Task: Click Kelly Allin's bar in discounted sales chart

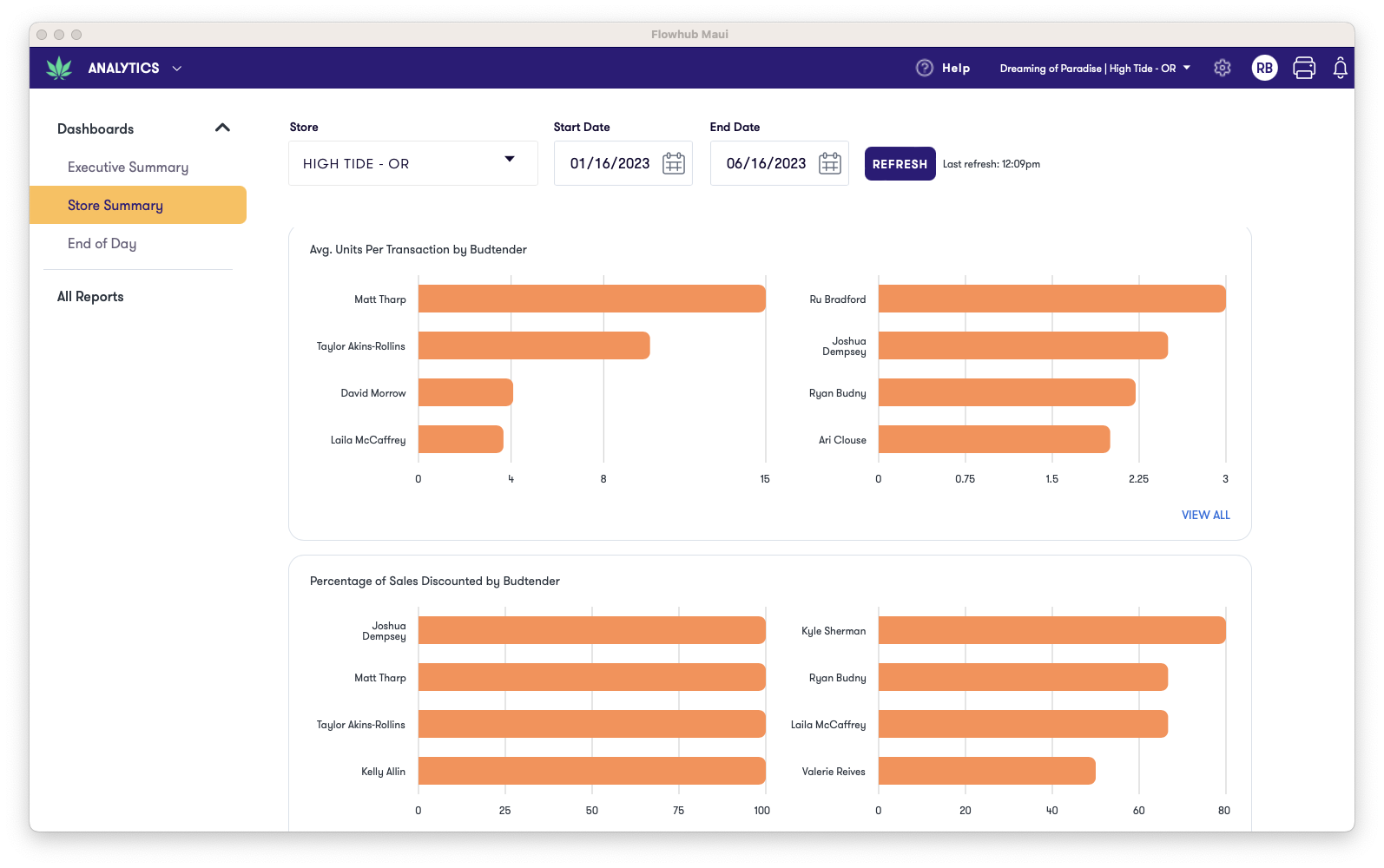Action: pos(592,771)
